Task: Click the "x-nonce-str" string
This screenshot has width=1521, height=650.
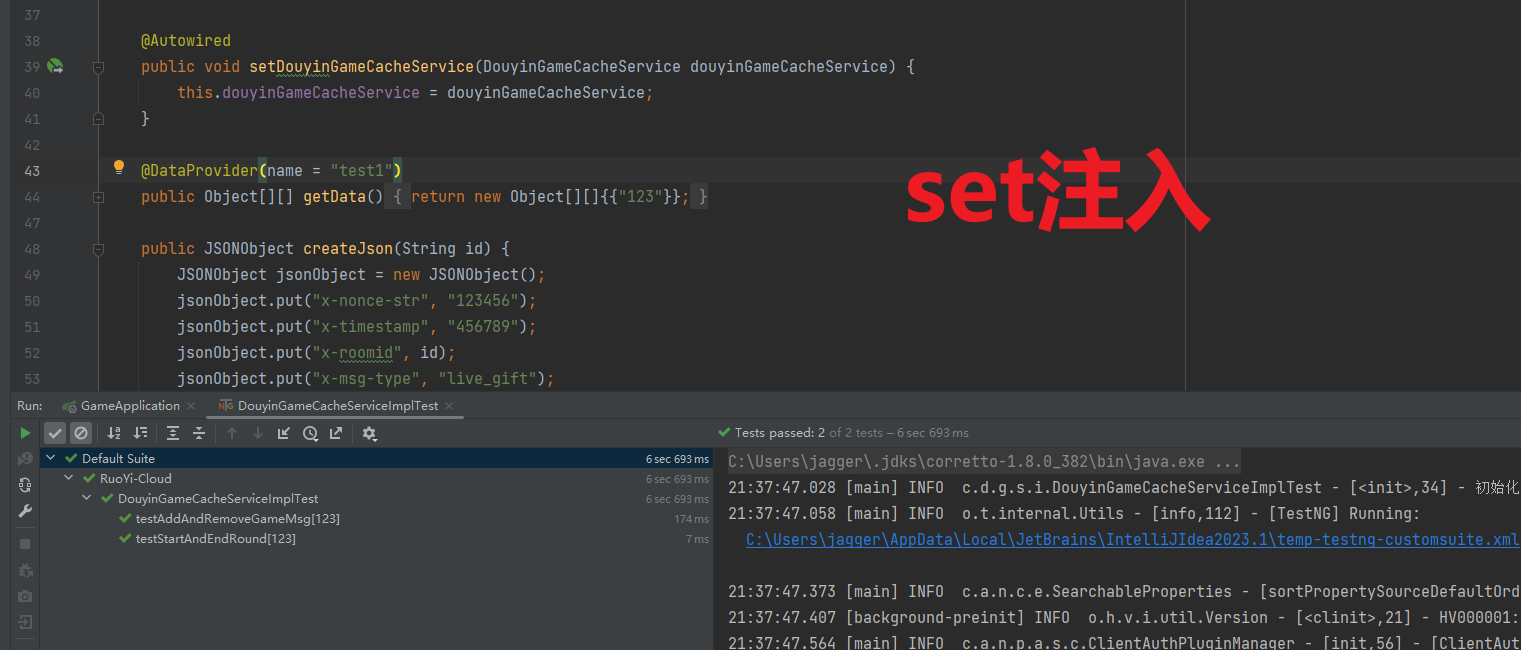Action: coord(370,300)
